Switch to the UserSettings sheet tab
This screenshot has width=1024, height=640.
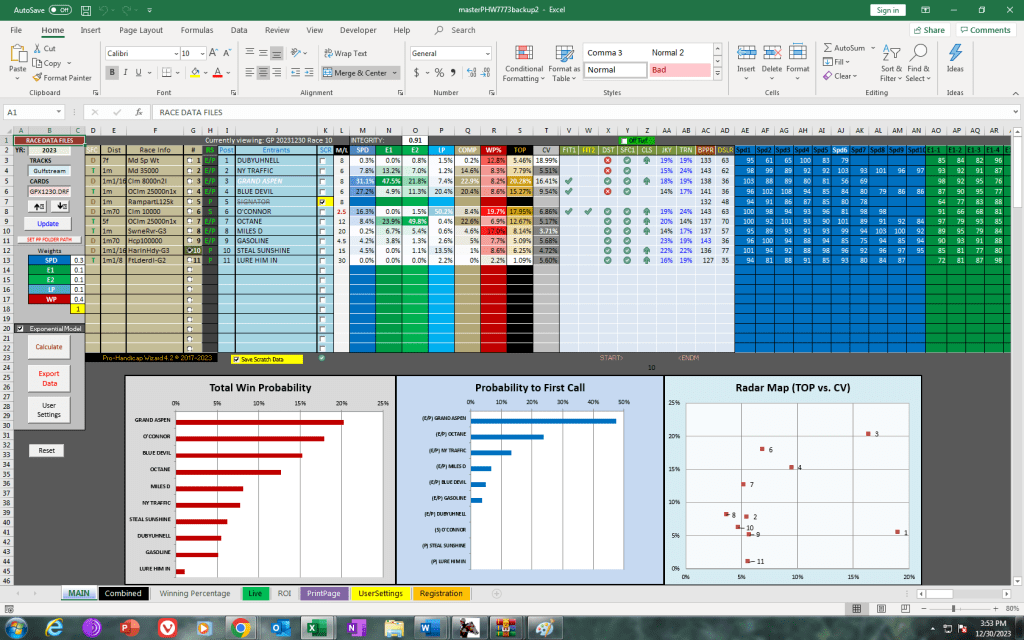[379, 593]
